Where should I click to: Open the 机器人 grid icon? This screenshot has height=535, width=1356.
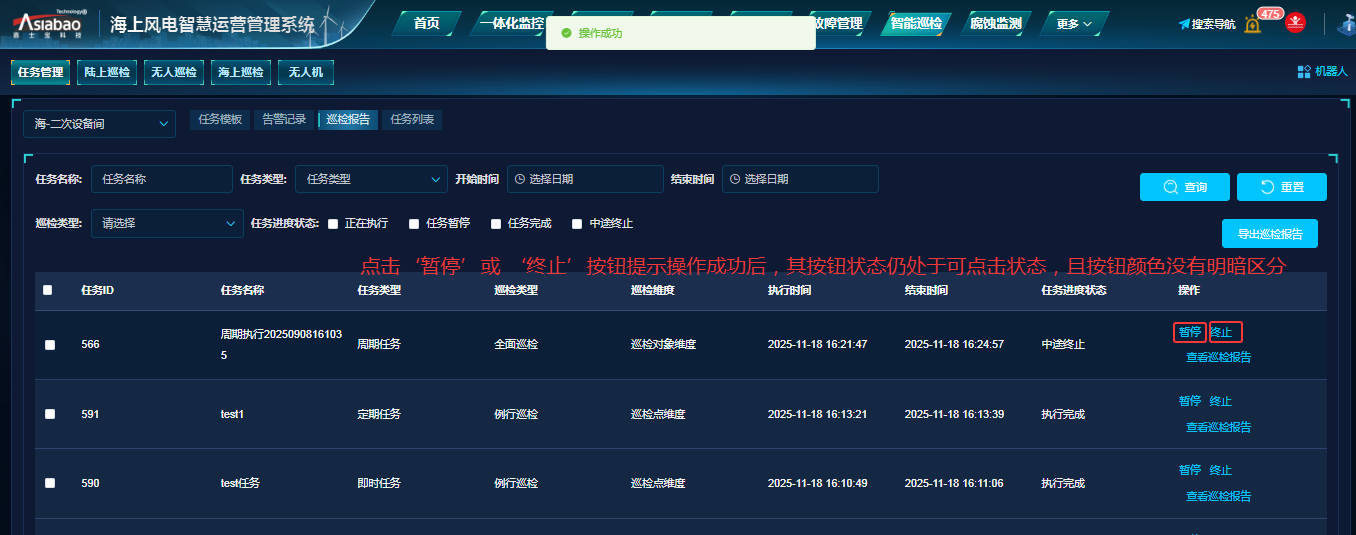coord(1304,72)
